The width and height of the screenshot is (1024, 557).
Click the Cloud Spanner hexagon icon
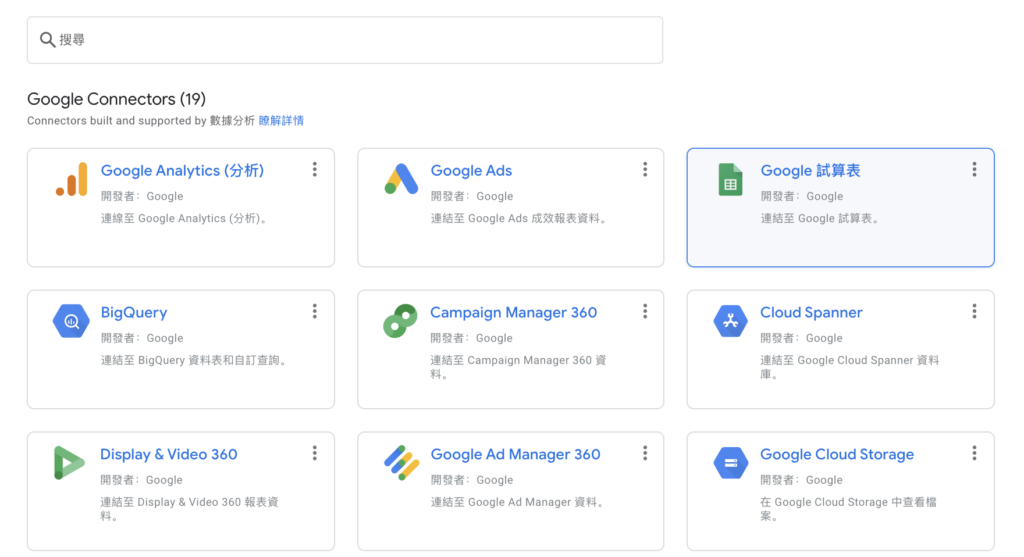730,321
